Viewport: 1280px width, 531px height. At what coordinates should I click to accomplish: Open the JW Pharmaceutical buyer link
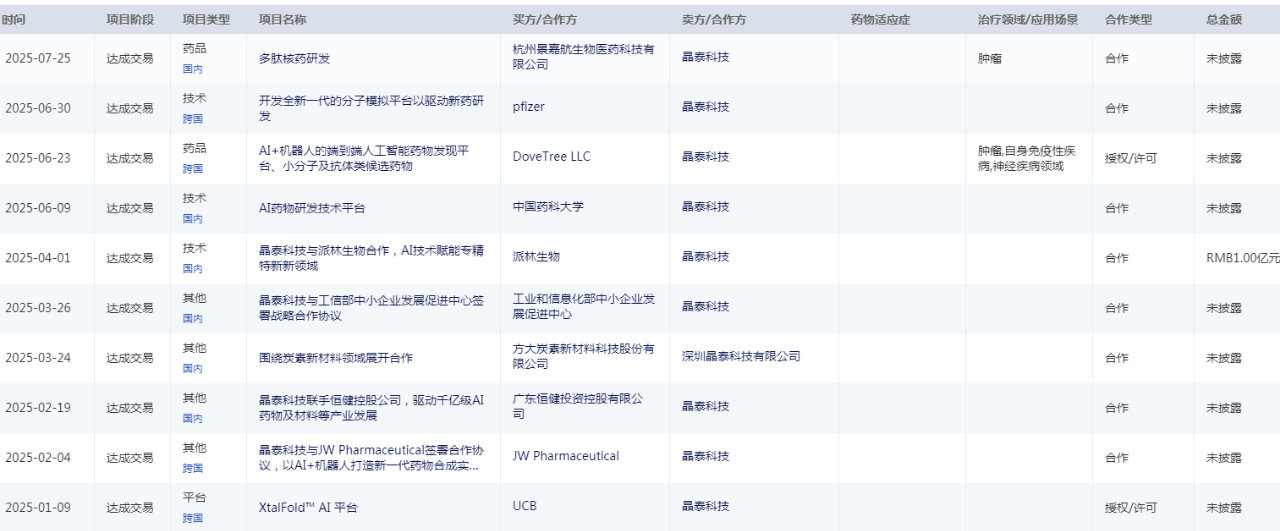coord(565,456)
